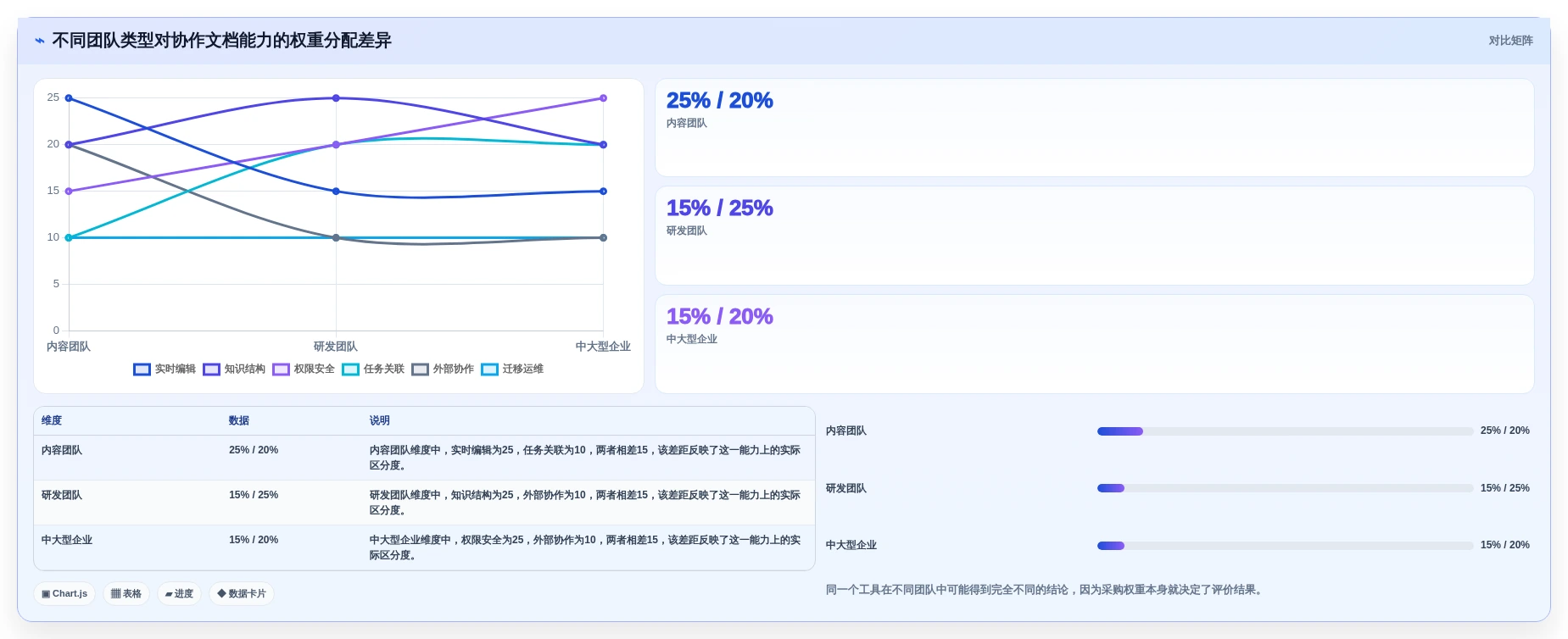Click the 中大型企业 table row cell

[67, 541]
